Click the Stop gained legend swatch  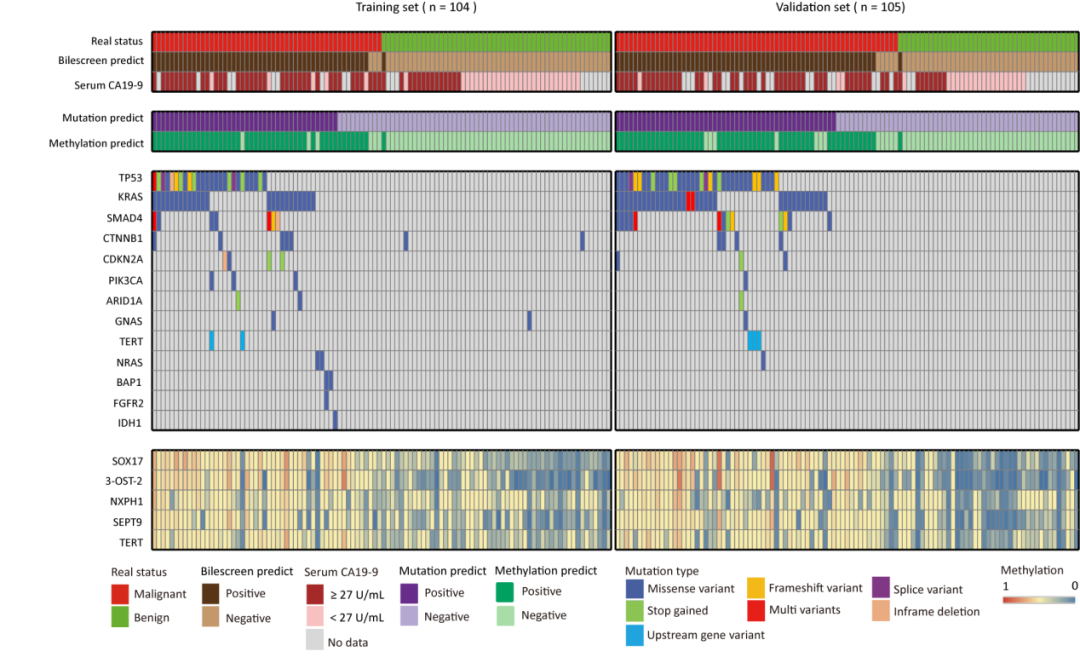632,611
